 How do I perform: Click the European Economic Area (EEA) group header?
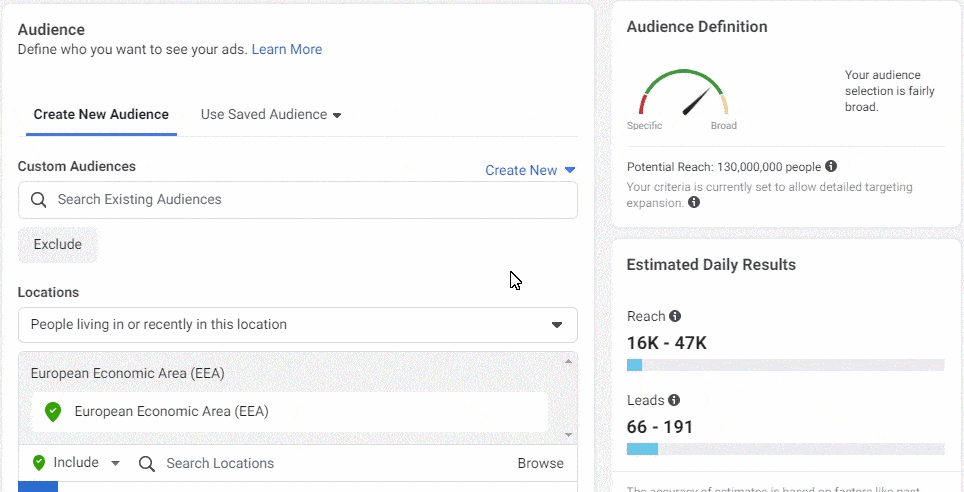[x=127, y=373]
